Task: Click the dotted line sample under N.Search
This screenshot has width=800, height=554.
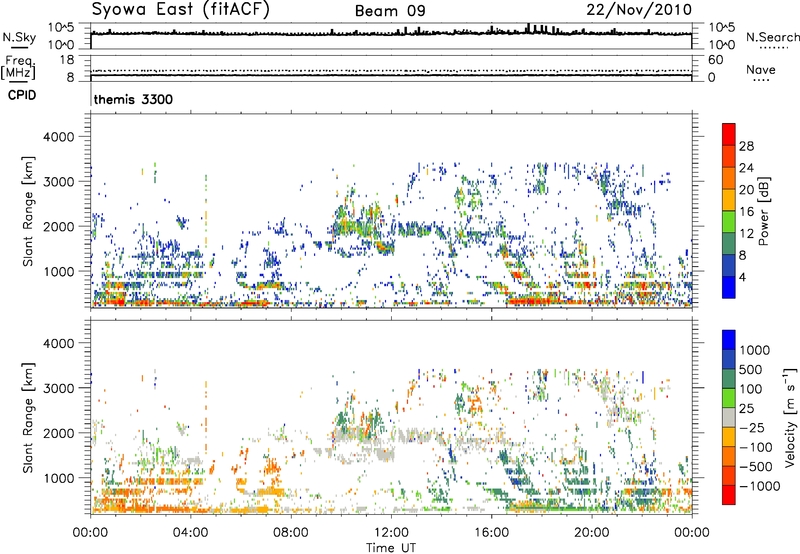Action: (x=773, y=48)
